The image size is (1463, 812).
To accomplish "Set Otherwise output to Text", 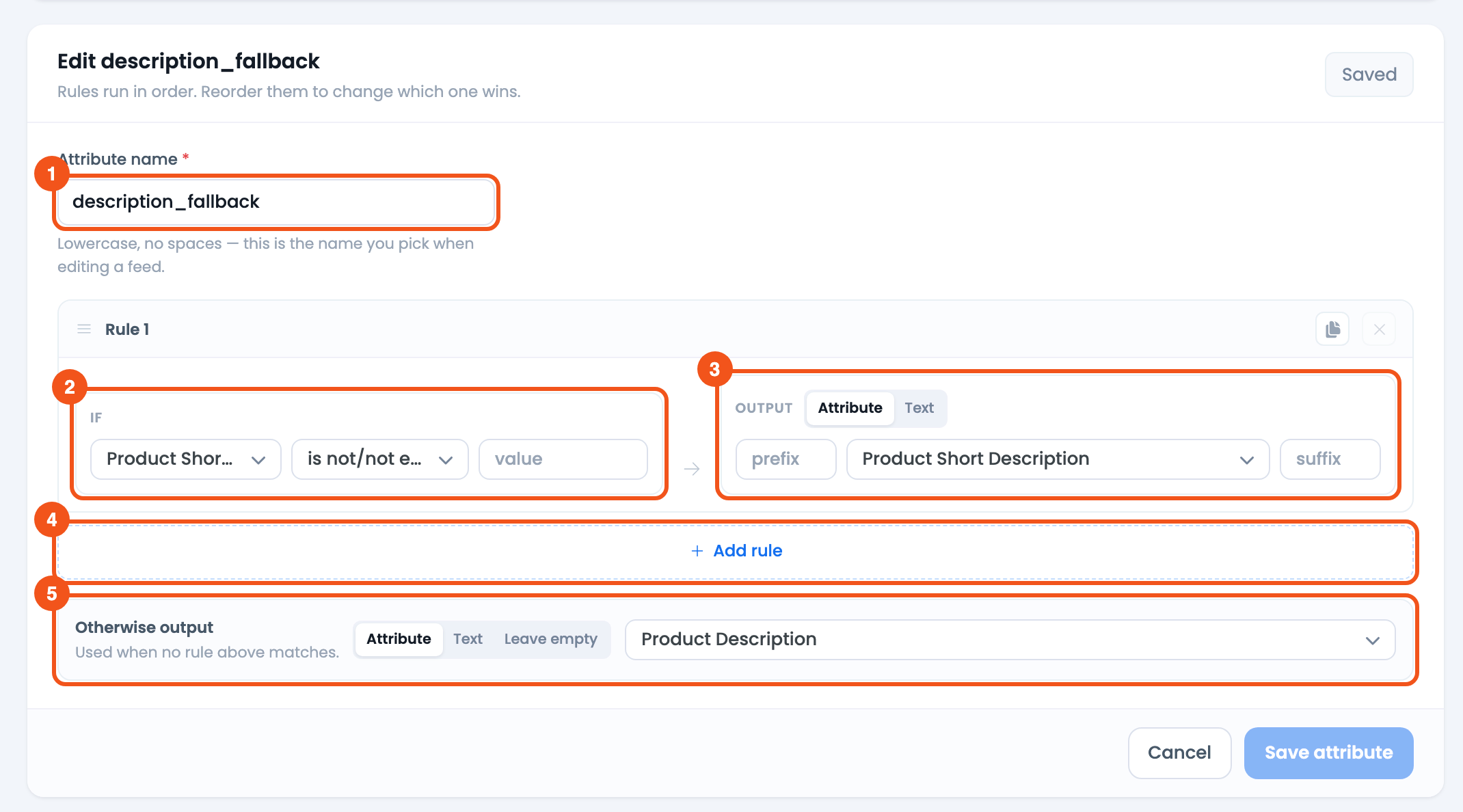I will (x=468, y=639).
